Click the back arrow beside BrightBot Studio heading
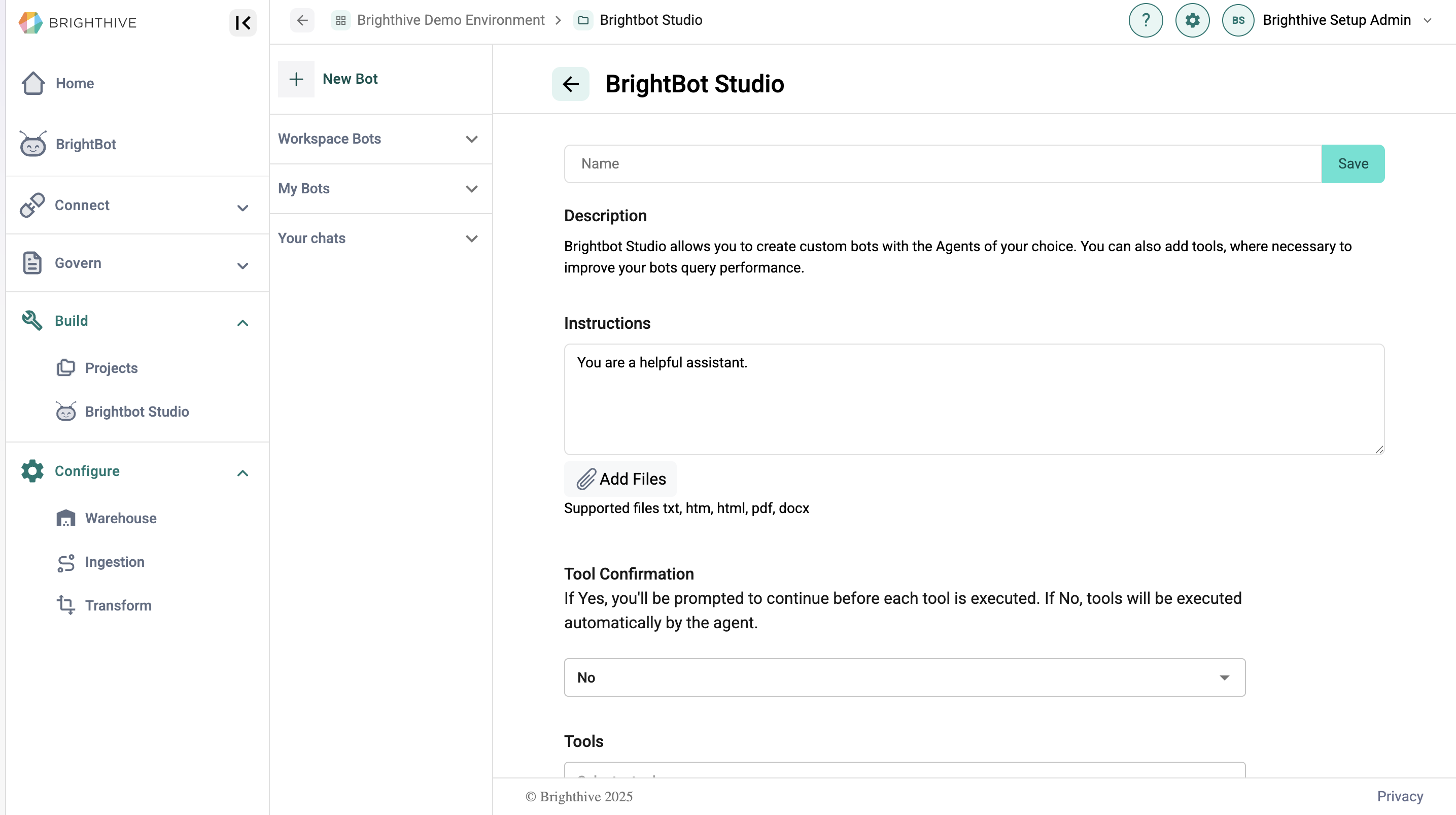 click(571, 84)
